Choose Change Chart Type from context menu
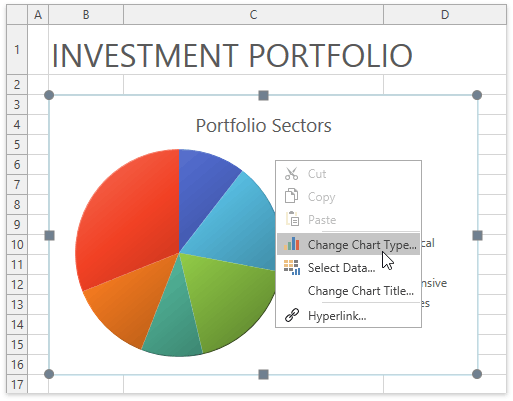The width and height of the screenshot is (513, 401). [x=348, y=244]
